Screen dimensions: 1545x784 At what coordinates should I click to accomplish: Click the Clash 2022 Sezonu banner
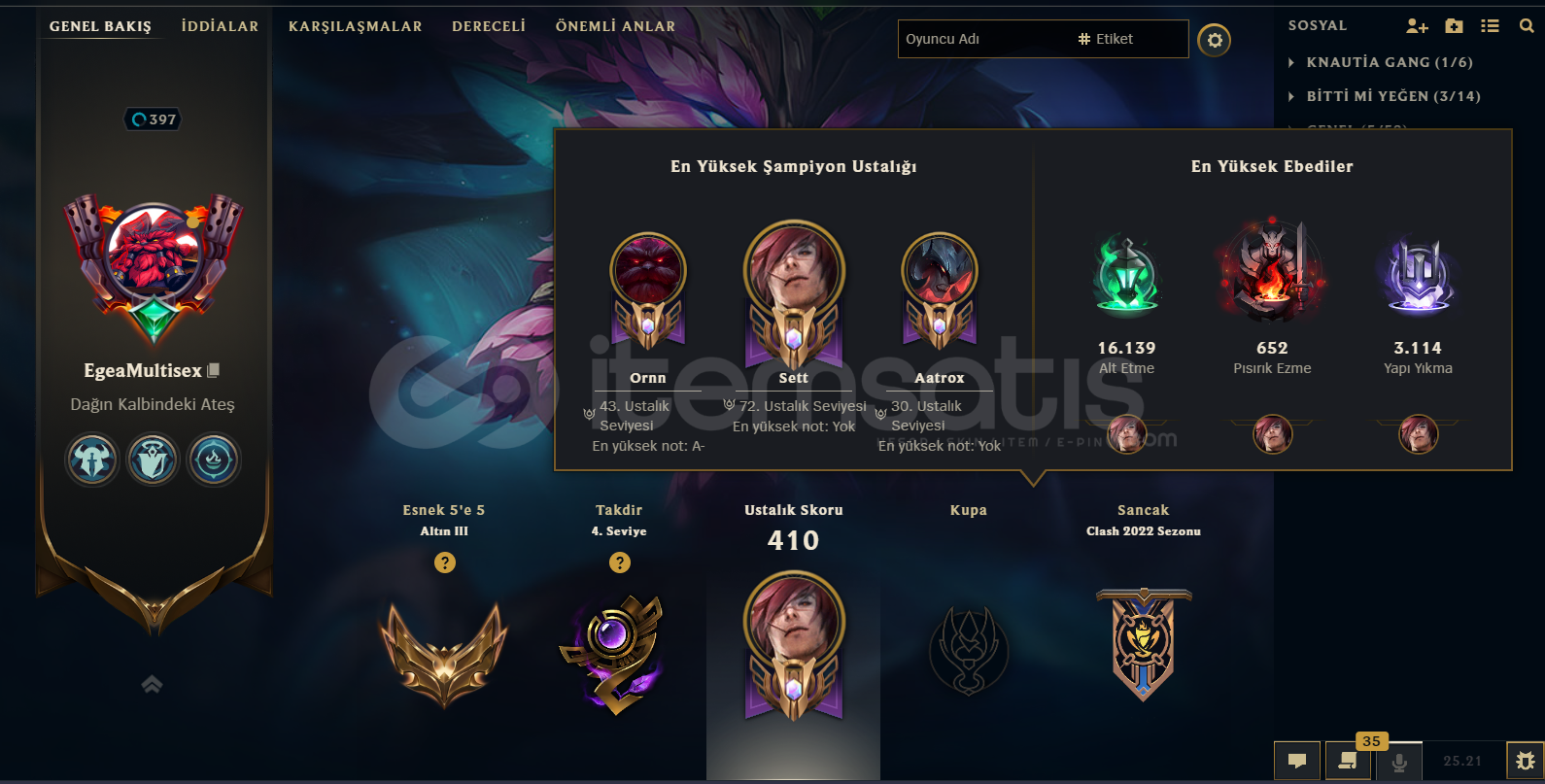[x=1144, y=645]
